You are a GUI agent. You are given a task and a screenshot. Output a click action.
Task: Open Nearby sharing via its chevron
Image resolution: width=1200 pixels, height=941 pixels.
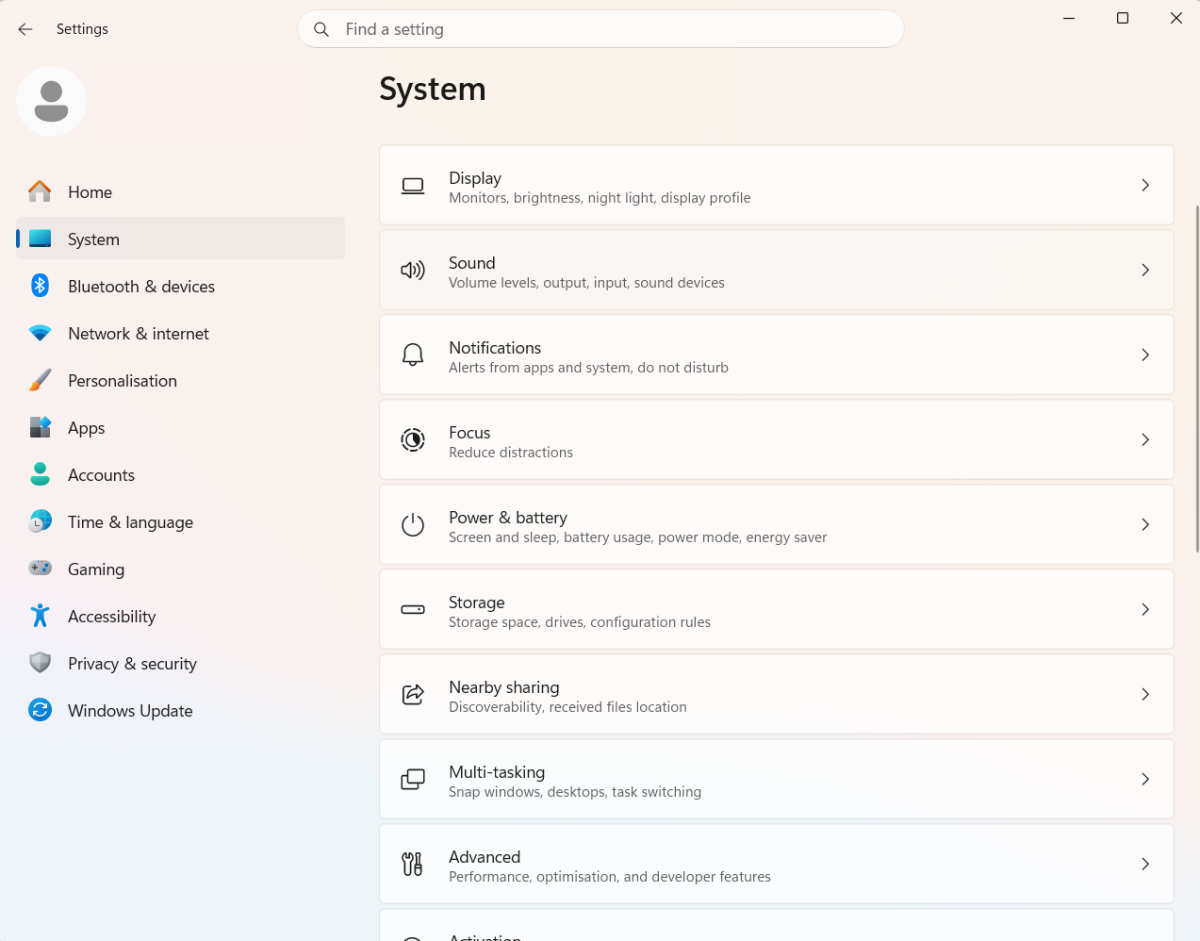1146,694
